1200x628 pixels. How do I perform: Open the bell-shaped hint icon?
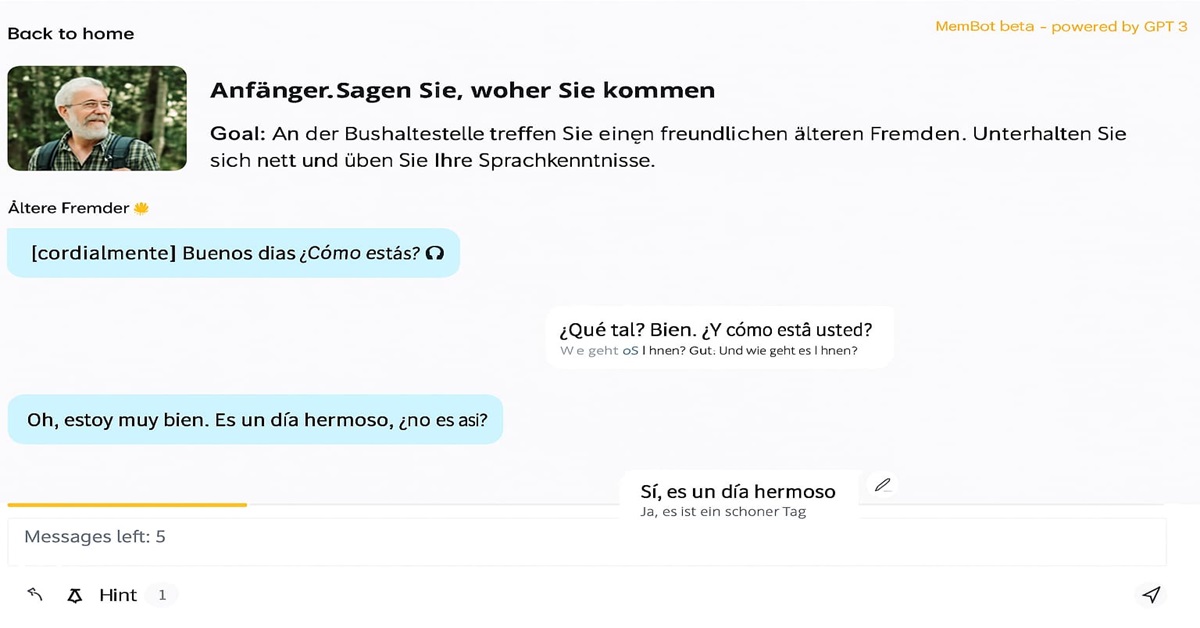pyautogui.click(x=74, y=595)
